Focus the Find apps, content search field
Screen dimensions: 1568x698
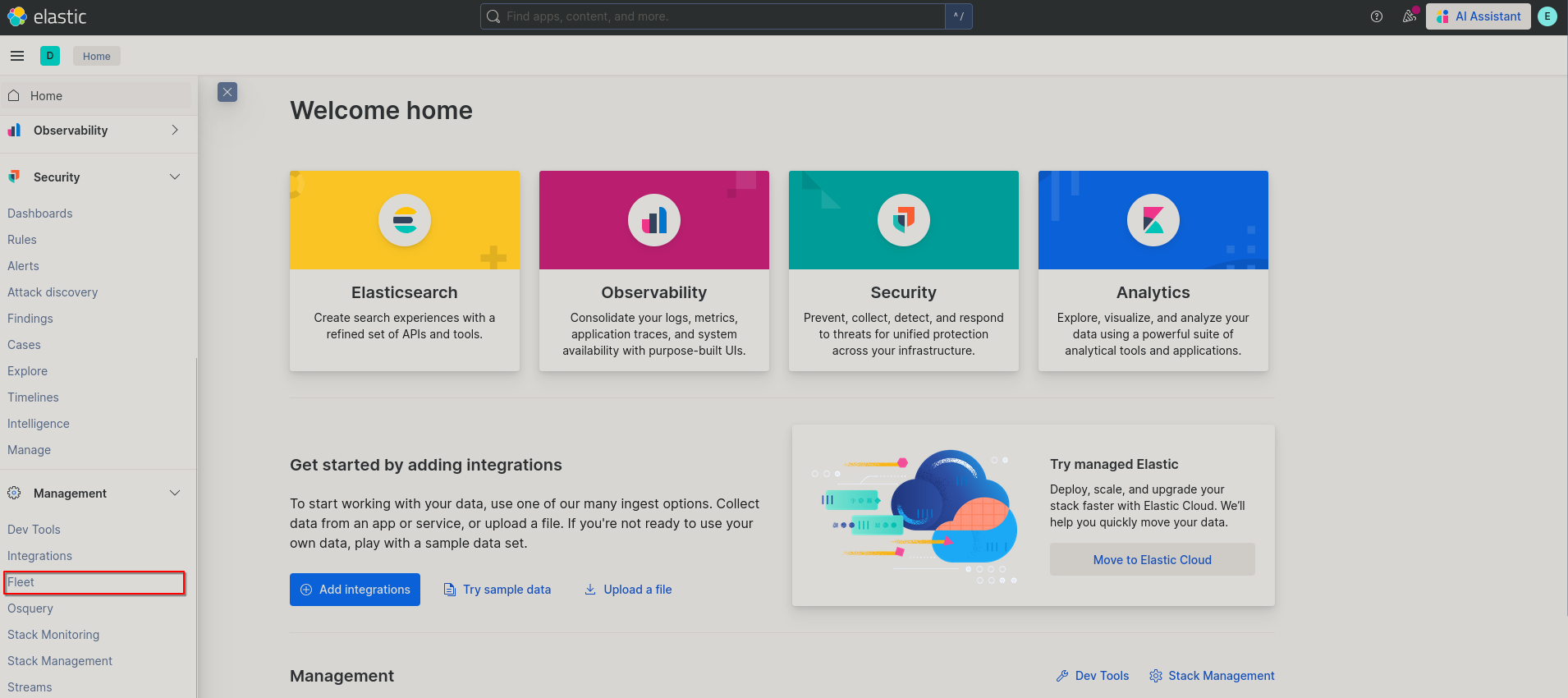(x=713, y=16)
